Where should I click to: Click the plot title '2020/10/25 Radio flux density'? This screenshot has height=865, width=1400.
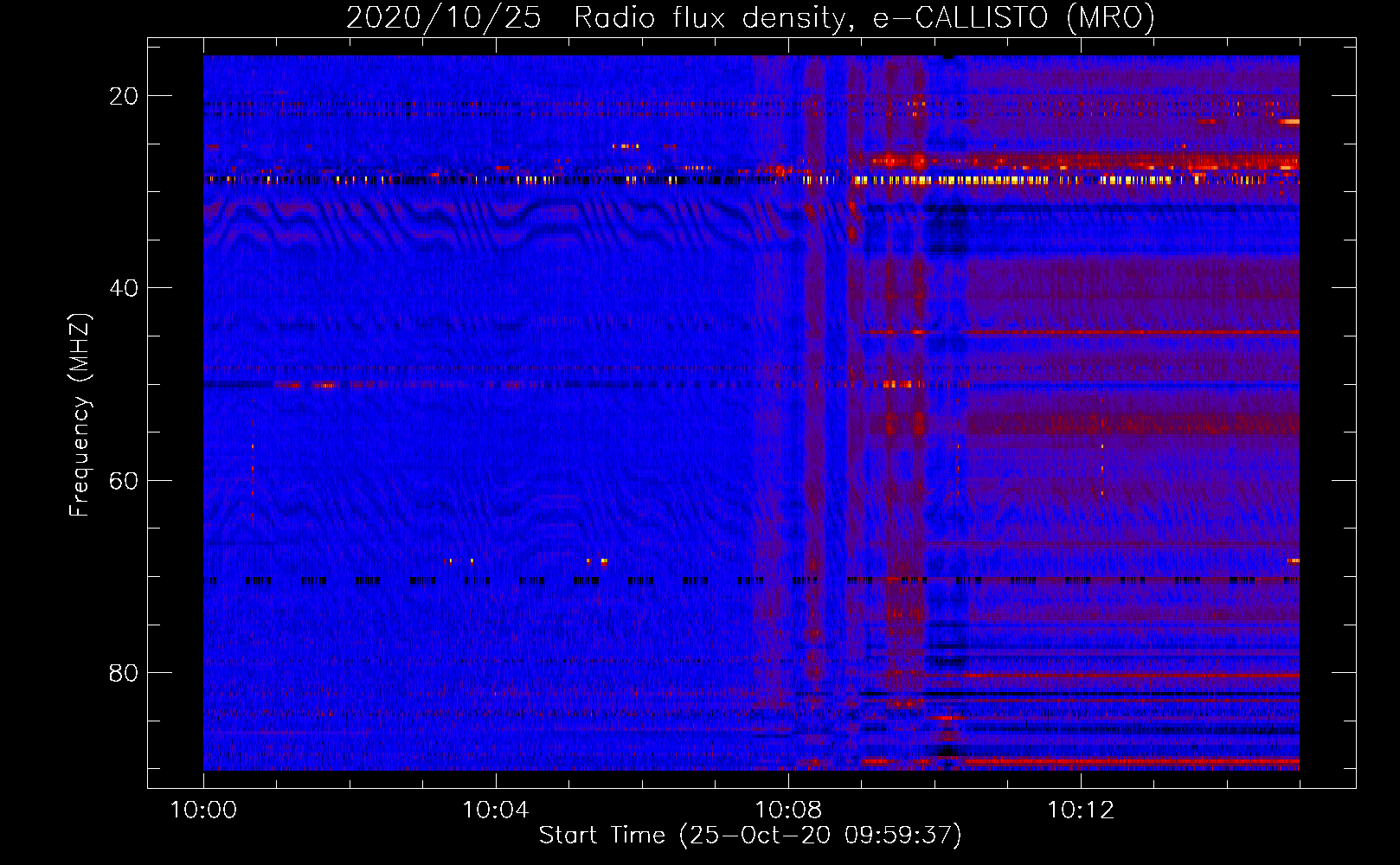point(750,17)
